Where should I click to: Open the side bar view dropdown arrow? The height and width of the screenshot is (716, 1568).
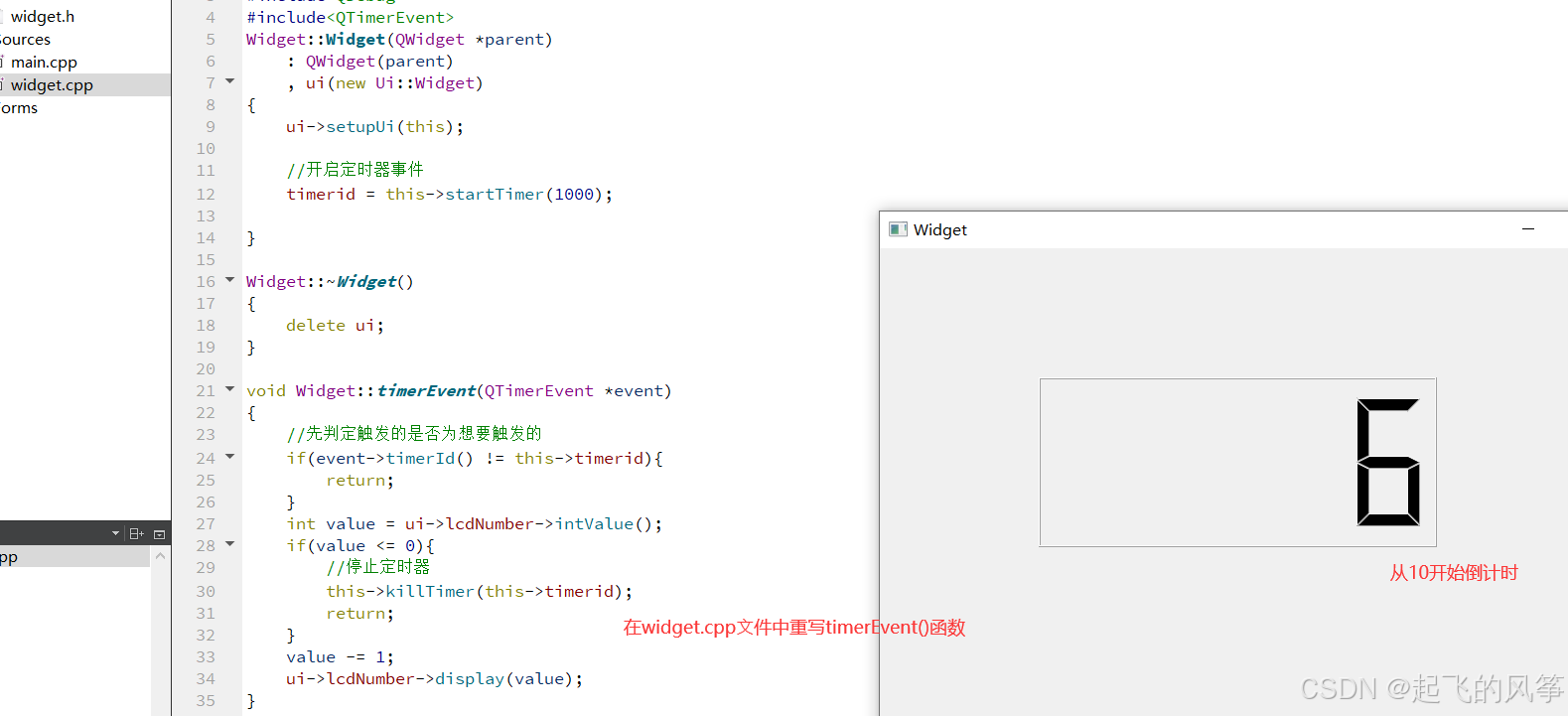click(x=115, y=534)
